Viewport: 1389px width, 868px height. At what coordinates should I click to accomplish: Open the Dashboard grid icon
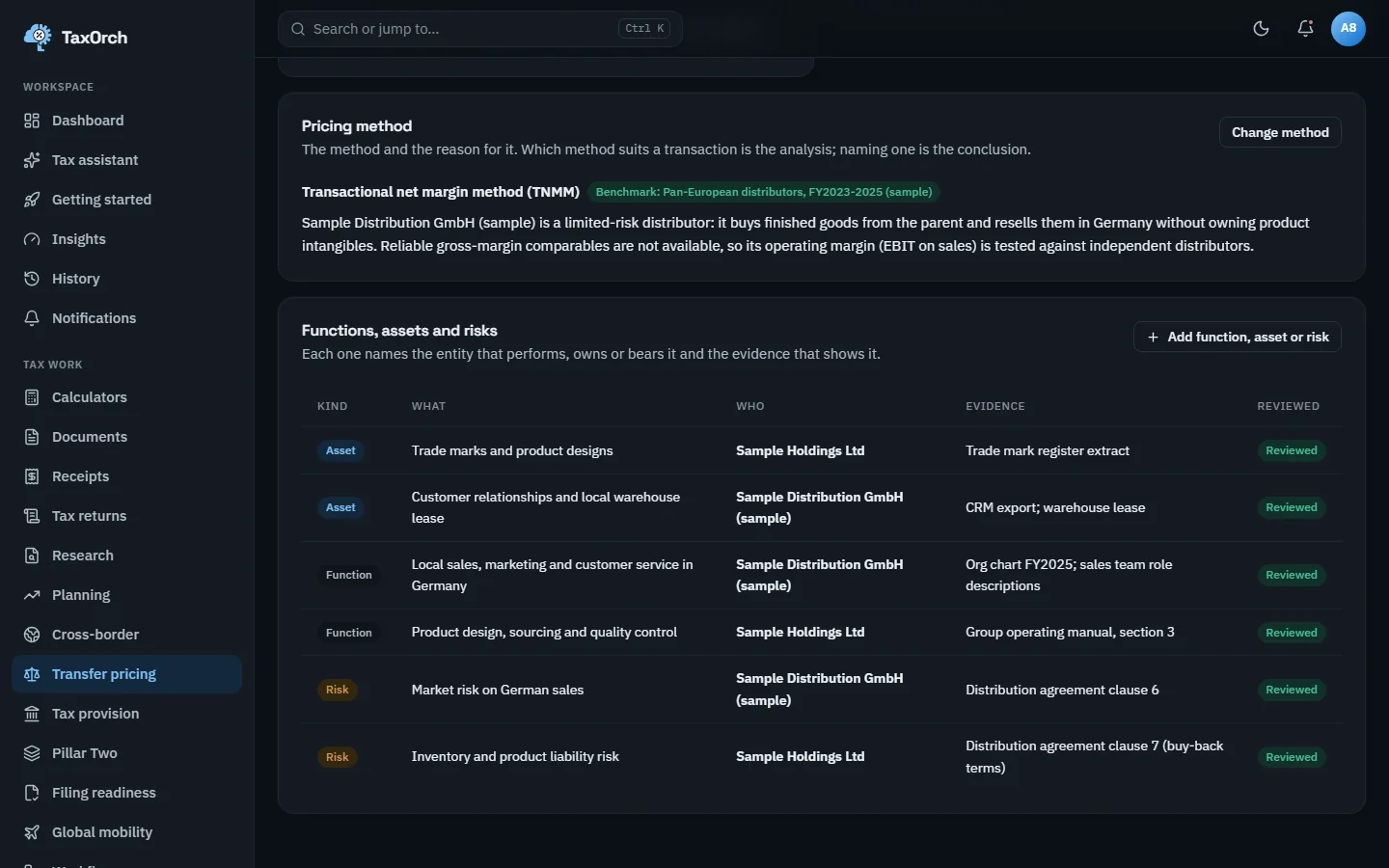[32, 121]
